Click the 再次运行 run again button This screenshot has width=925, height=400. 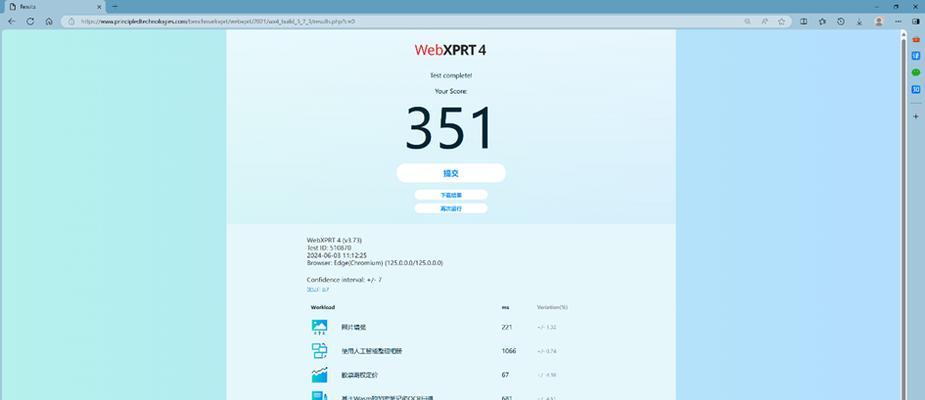[451, 208]
